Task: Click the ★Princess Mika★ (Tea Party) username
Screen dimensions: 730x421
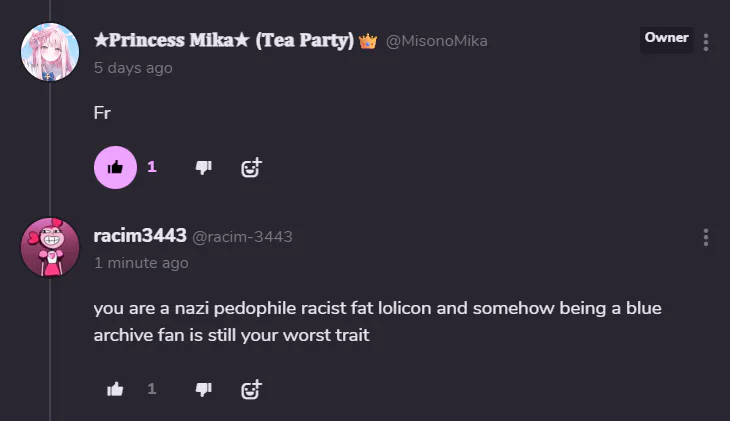Action: pos(223,41)
